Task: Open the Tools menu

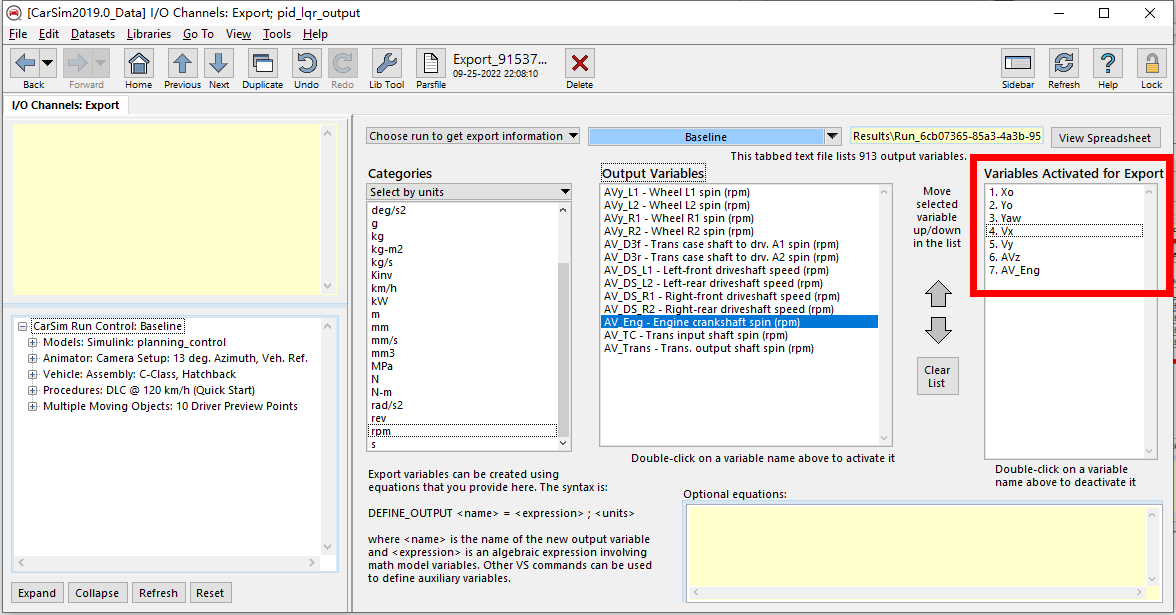Action: pos(277,34)
